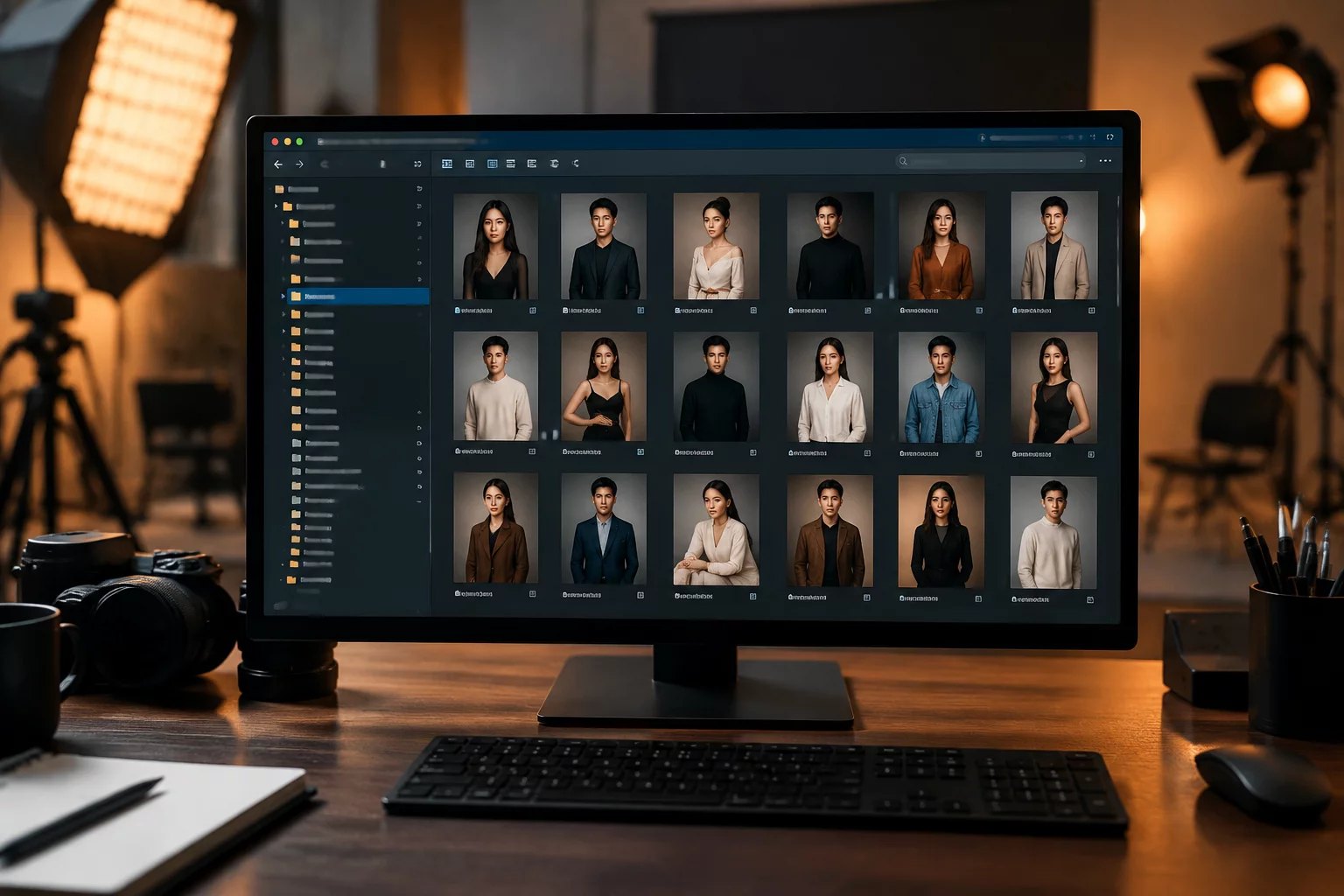Focus the search field in the toolbar
1344x896 pixels.
(x=990, y=161)
